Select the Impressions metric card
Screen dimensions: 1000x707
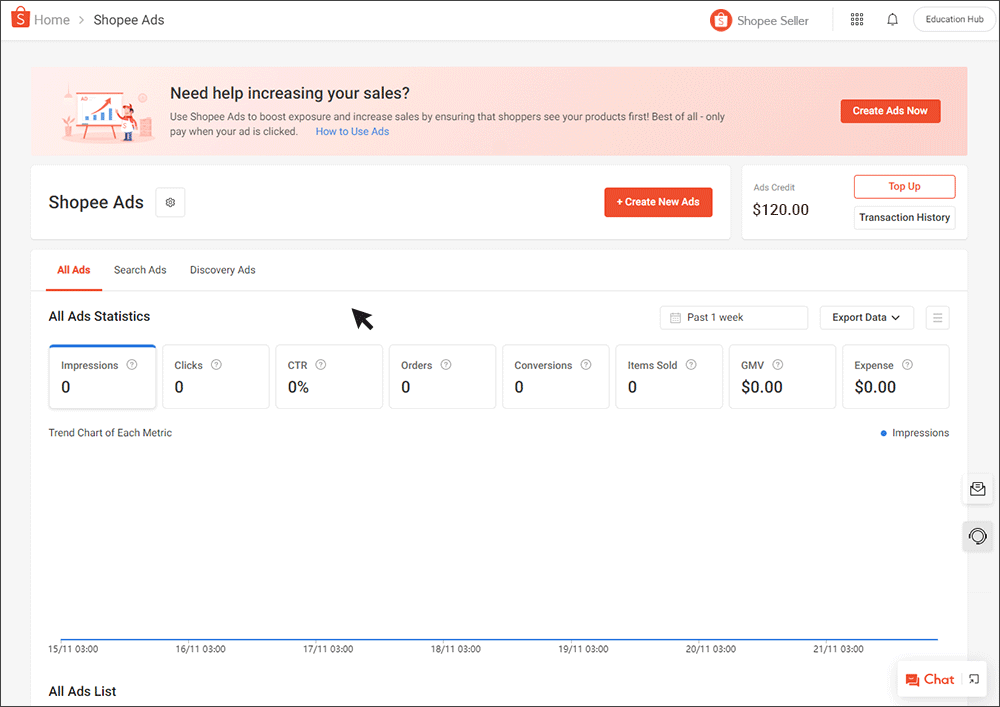point(102,376)
